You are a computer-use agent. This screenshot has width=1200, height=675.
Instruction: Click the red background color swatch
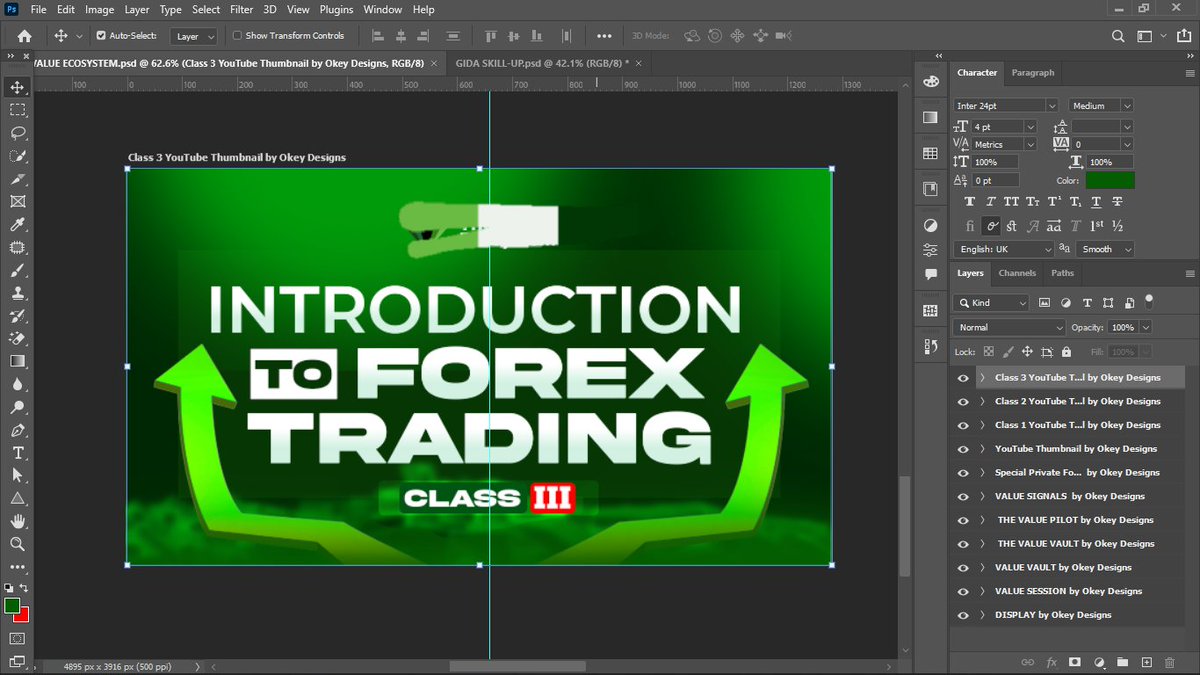[23, 614]
